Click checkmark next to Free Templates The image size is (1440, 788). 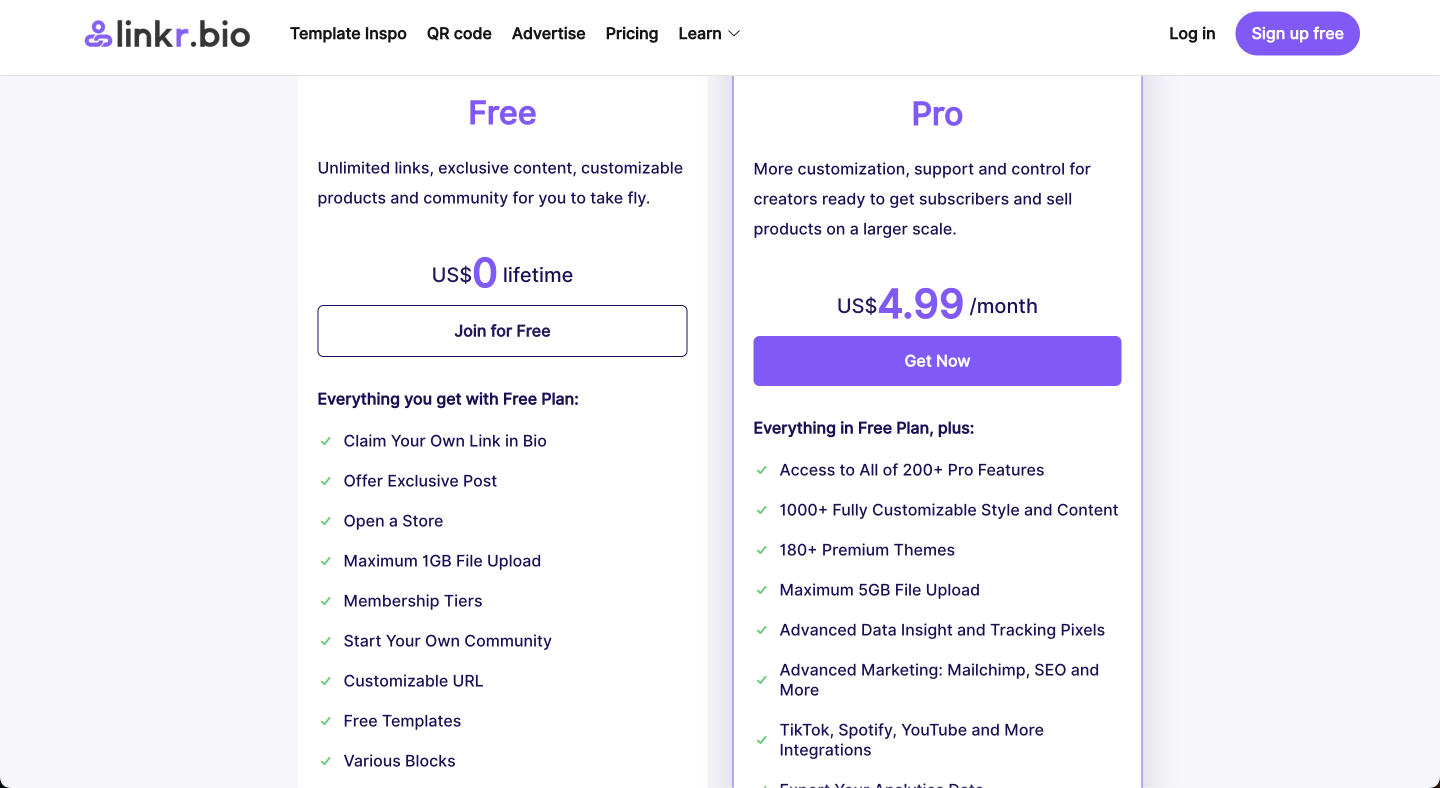tap(326, 721)
